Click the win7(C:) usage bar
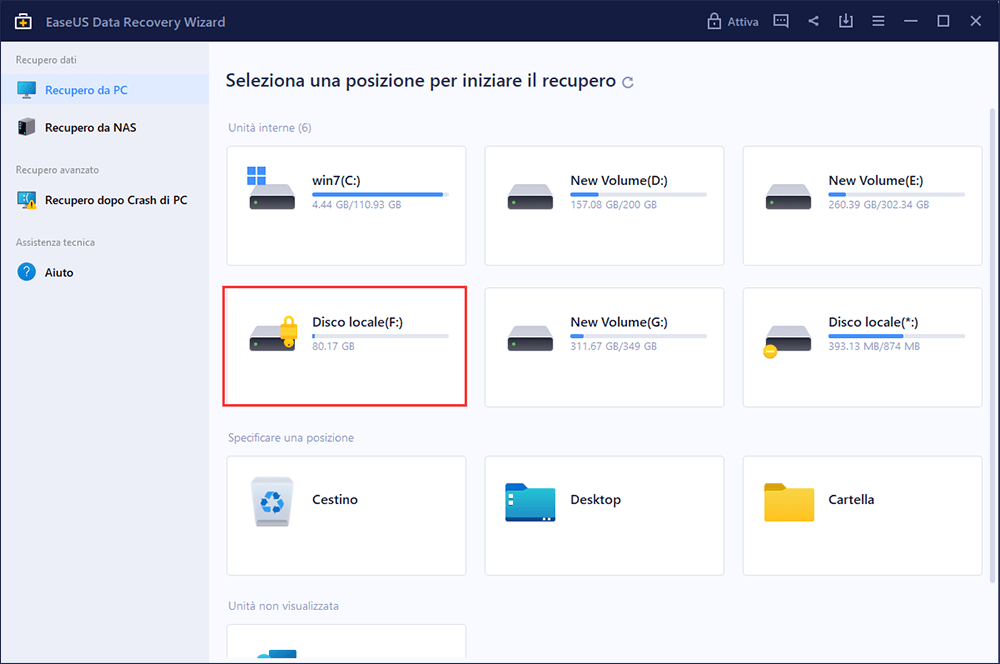The width and height of the screenshot is (1000, 664). pyautogui.click(x=380, y=195)
